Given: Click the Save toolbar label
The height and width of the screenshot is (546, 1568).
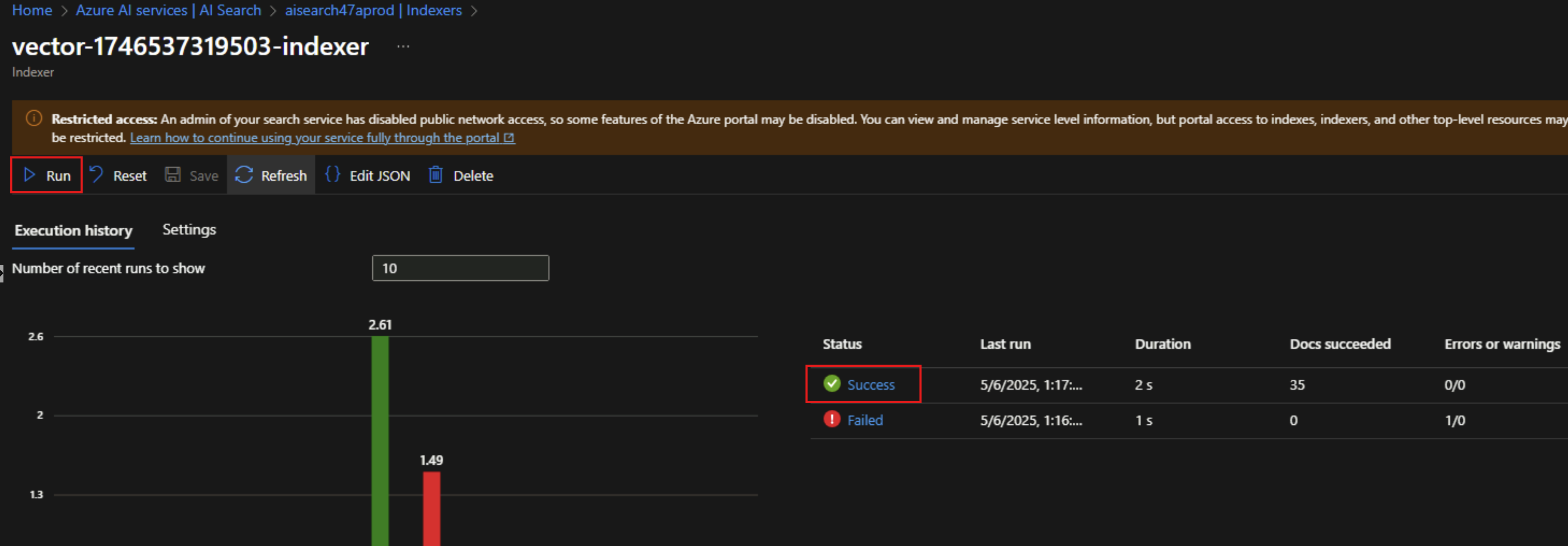Looking at the screenshot, I should 204,176.
